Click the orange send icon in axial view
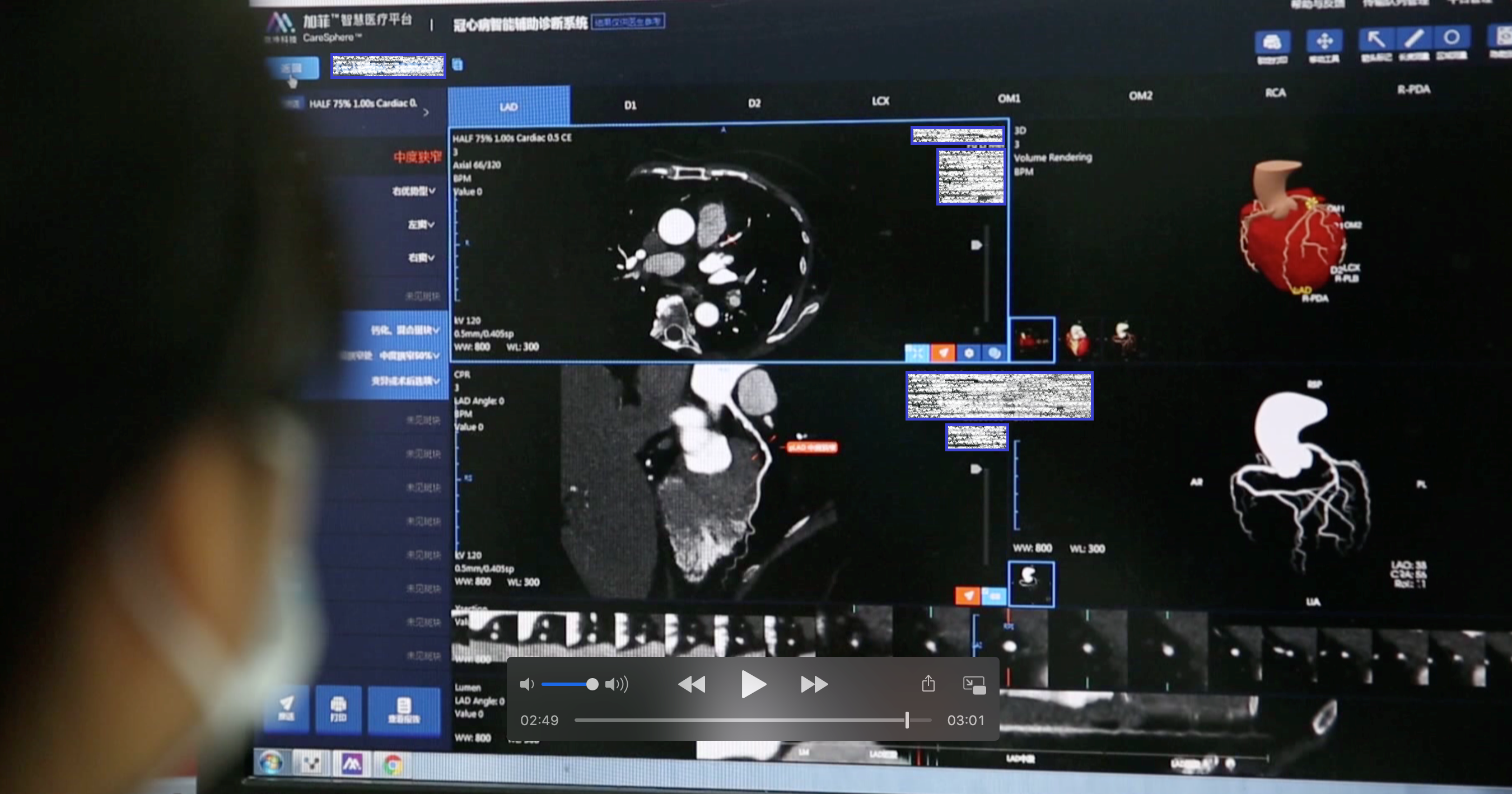 pyautogui.click(x=942, y=353)
